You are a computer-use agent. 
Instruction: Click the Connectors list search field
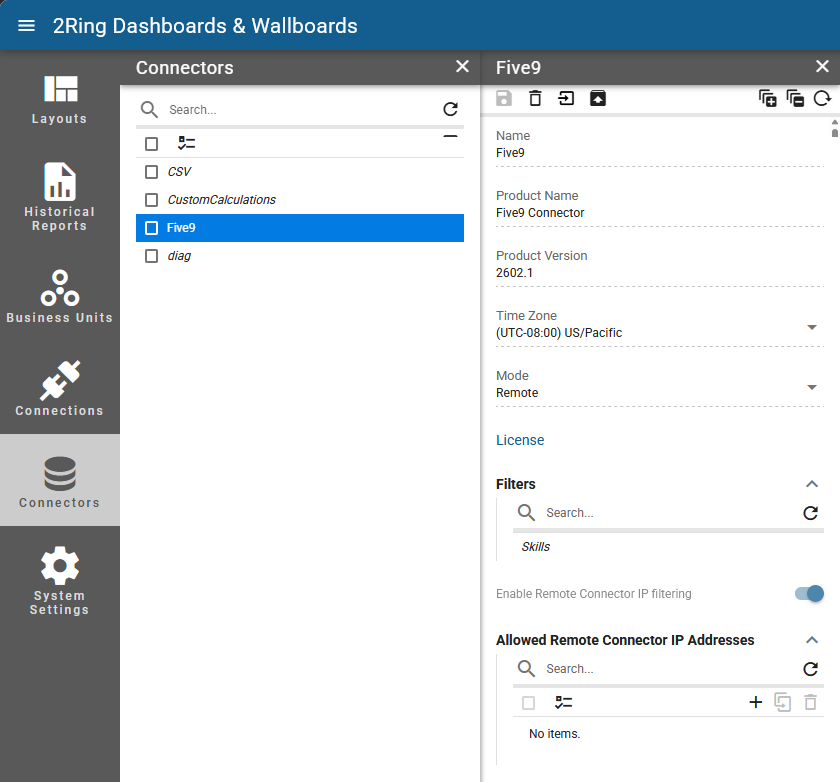301,110
